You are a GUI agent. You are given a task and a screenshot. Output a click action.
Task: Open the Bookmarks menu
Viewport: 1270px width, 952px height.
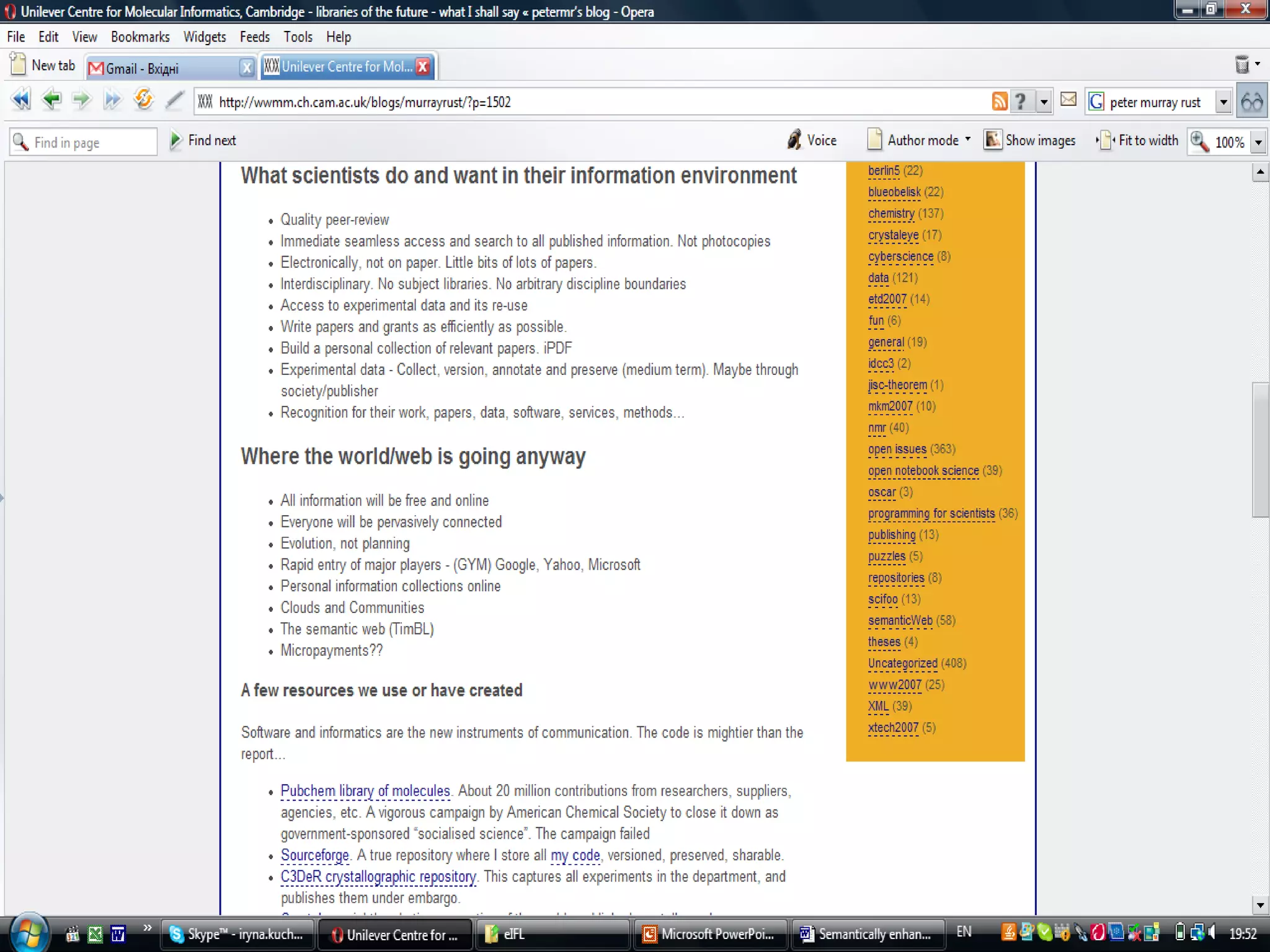pos(140,37)
